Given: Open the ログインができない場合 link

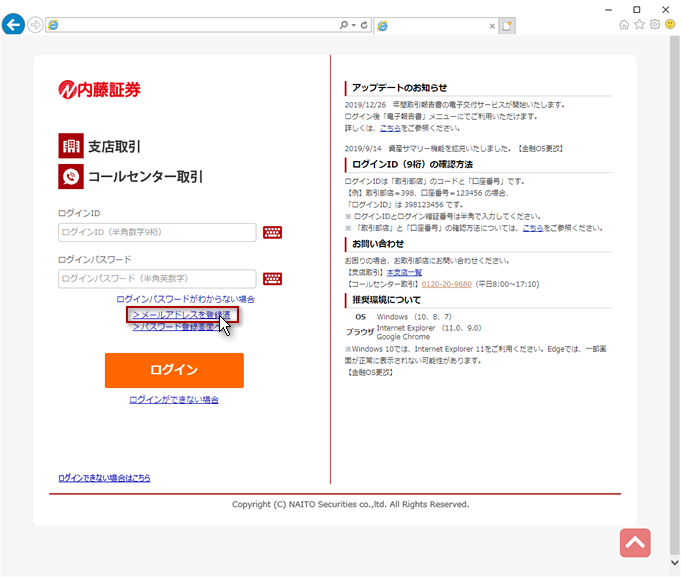Looking at the screenshot, I should pos(174,399).
